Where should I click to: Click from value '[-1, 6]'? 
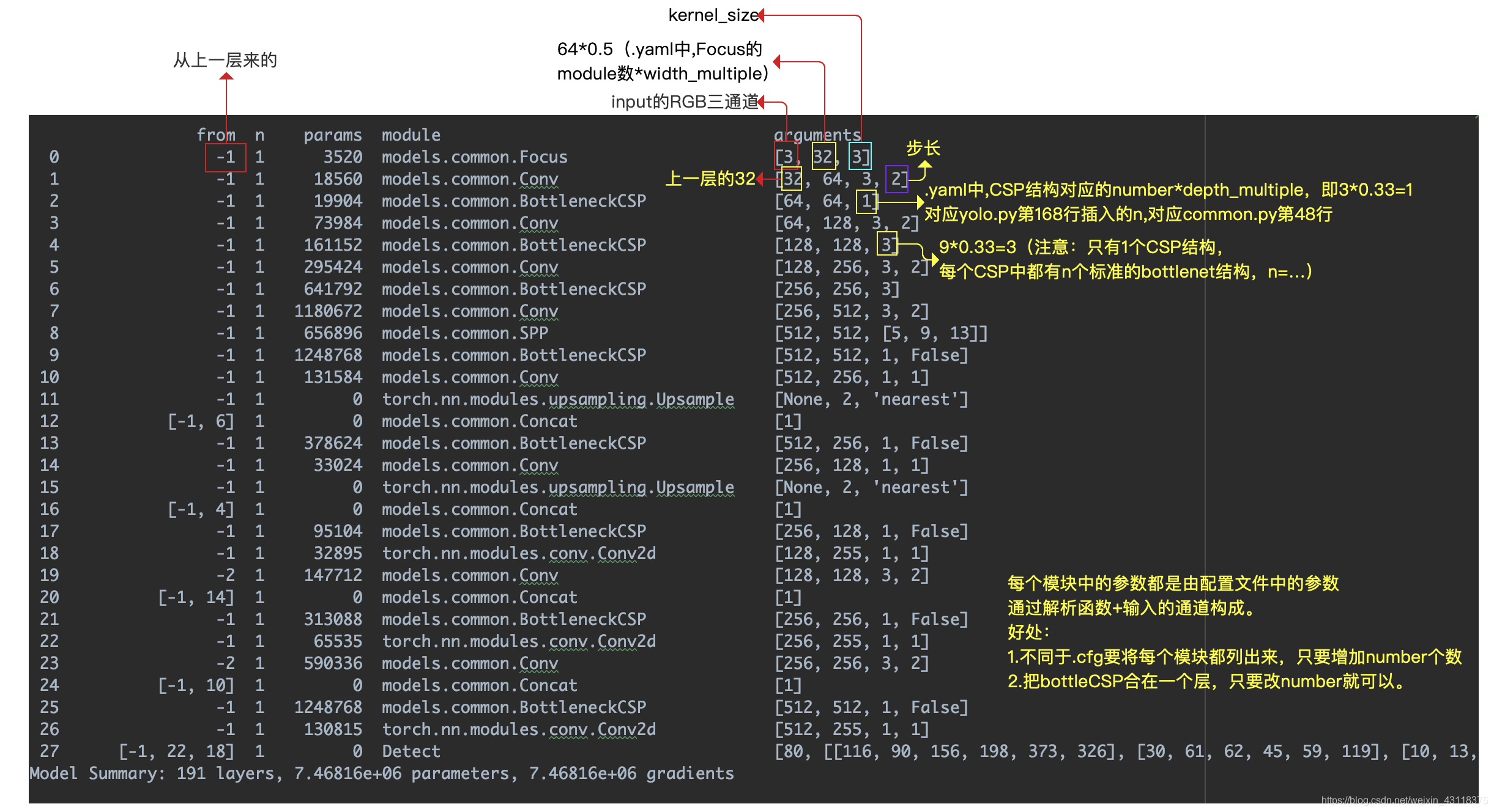click(x=201, y=421)
